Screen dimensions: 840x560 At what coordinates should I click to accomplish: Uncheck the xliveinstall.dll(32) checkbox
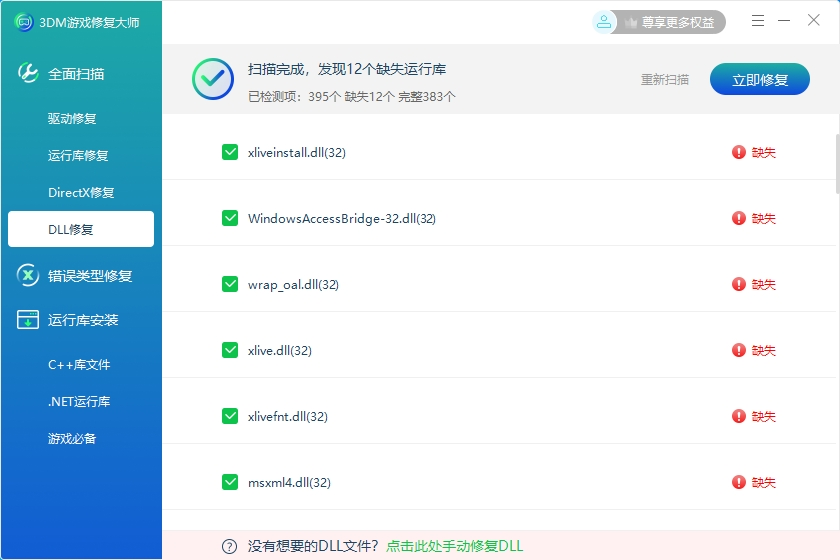tap(230, 152)
